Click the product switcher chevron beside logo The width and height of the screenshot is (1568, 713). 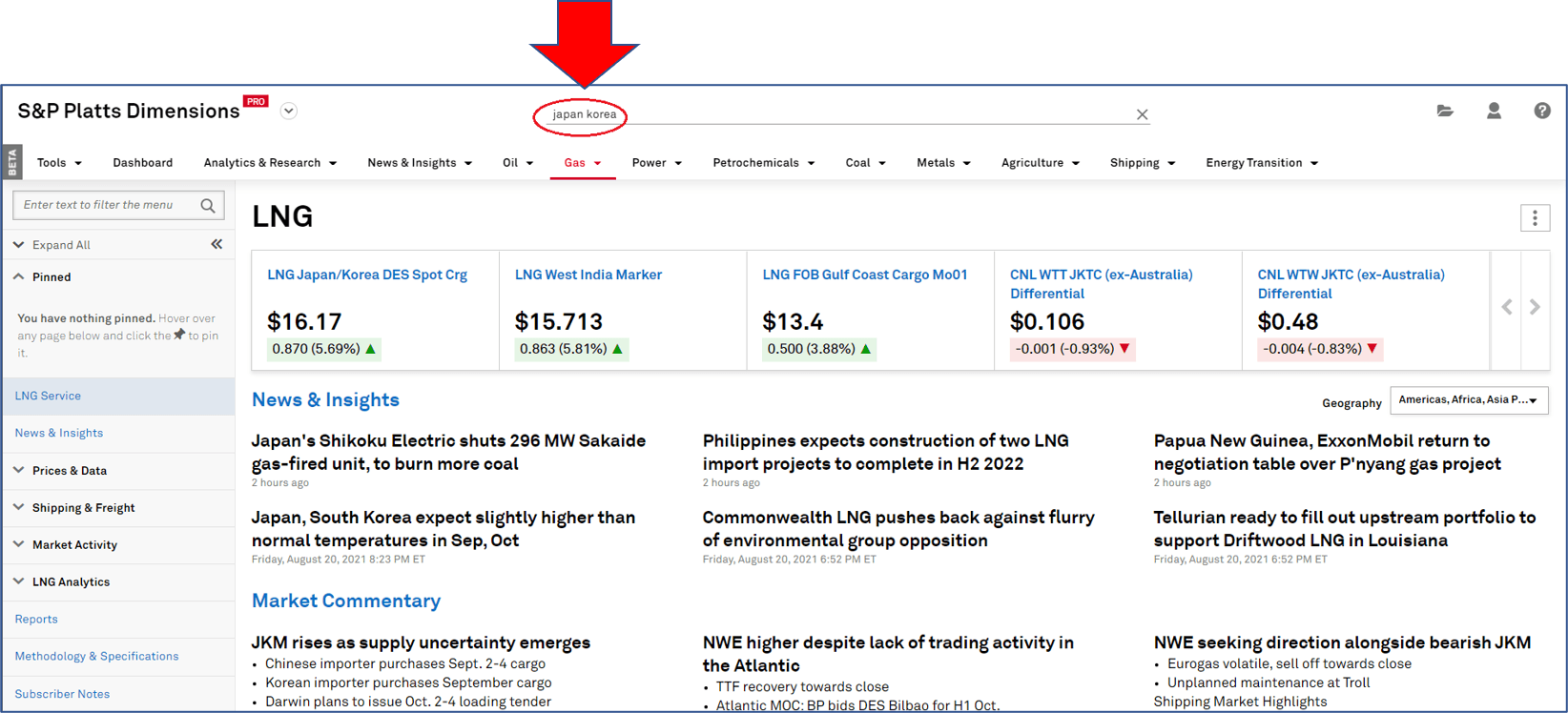pos(289,112)
